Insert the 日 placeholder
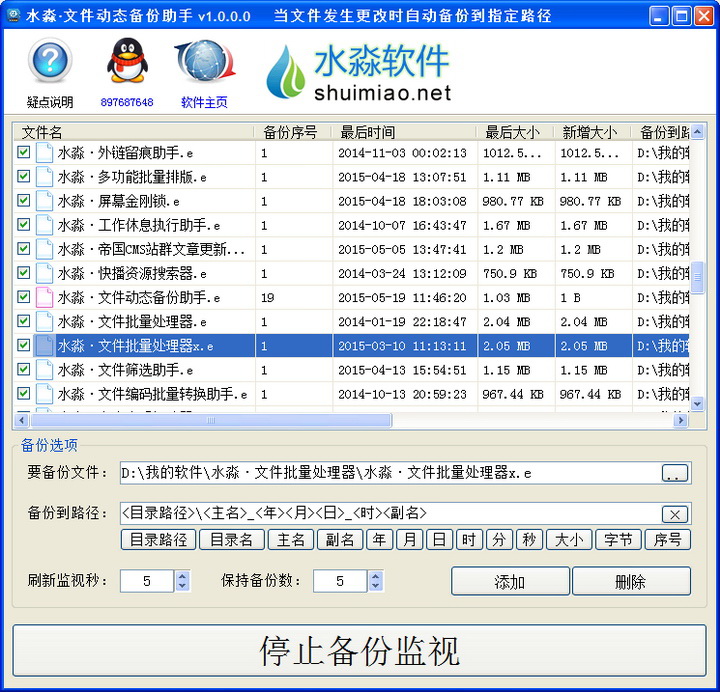This screenshot has height=692, width=720. (439, 540)
